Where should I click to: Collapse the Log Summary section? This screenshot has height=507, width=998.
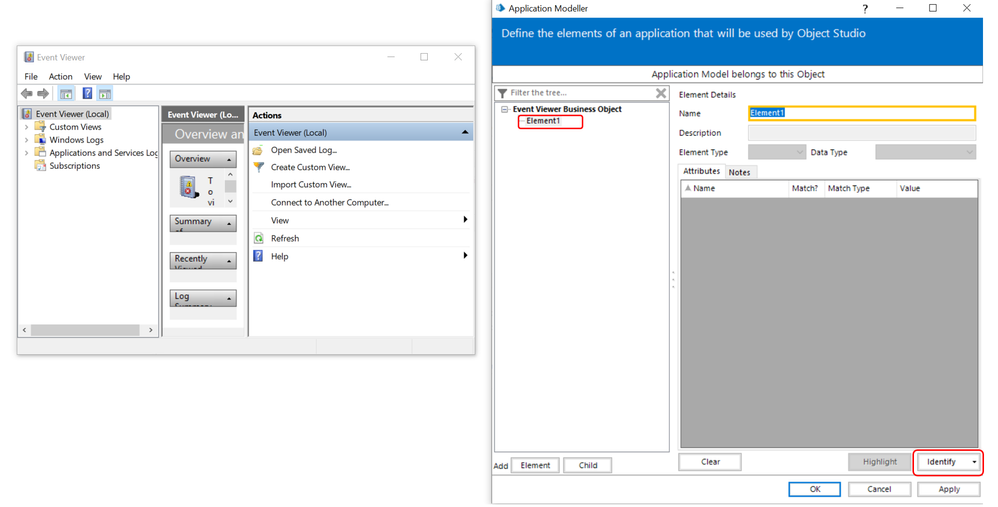point(228,298)
